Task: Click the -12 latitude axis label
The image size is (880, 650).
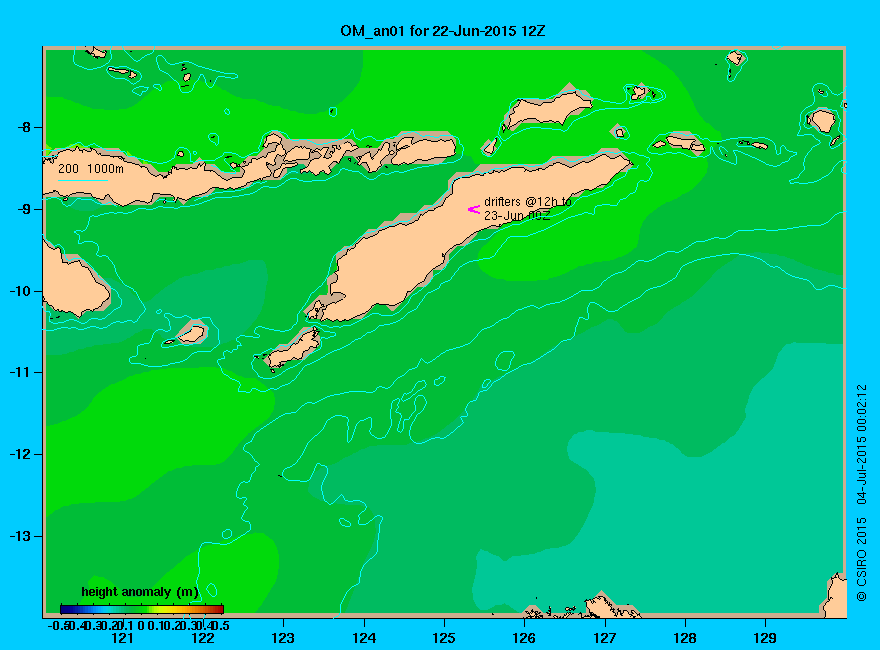Action: pyautogui.click(x=20, y=454)
